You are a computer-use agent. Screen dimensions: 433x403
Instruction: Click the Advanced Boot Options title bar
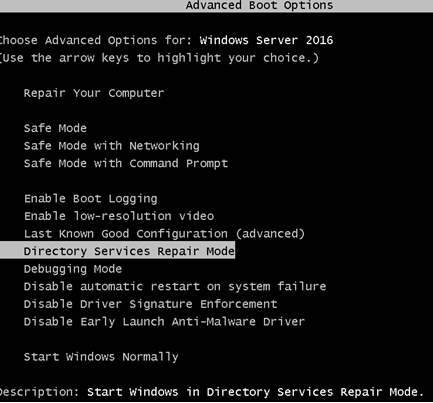(217, 6)
